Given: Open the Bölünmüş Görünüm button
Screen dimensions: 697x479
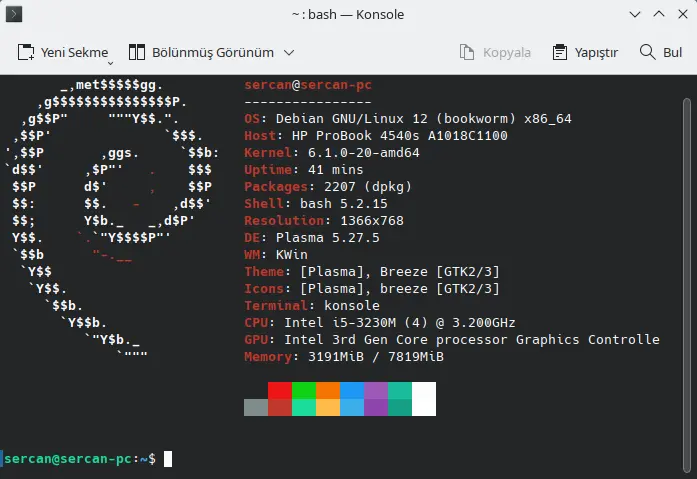Looking at the screenshot, I should (201, 52).
